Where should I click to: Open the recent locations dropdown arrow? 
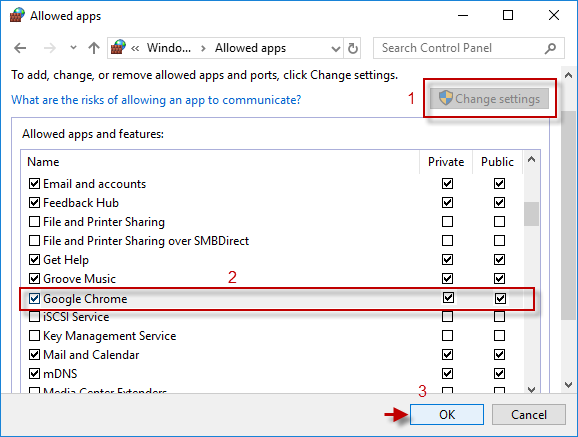click(x=73, y=48)
